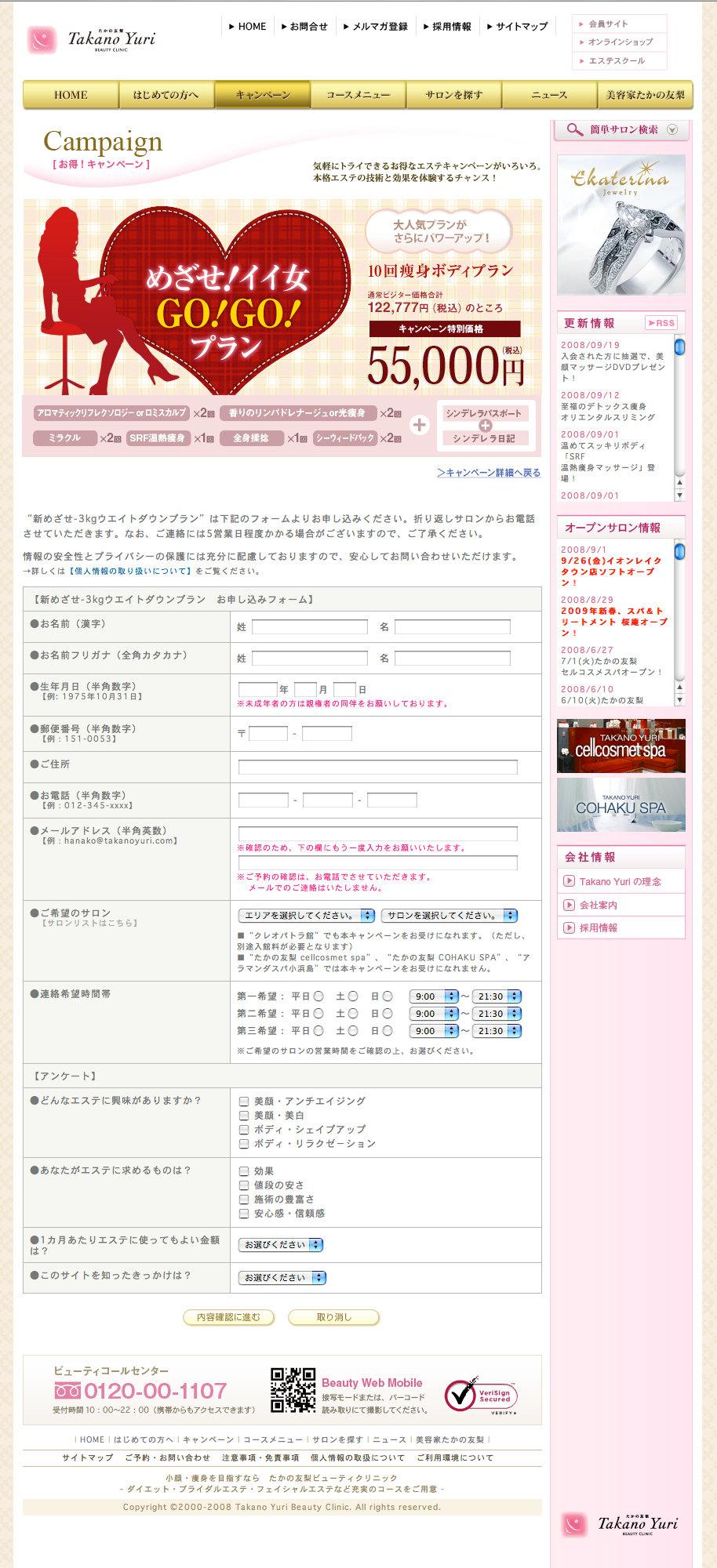Image resolution: width=717 pixels, height=1568 pixels.
Task: Open the cellcosmet spa banner
Action: click(x=621, y=746)
